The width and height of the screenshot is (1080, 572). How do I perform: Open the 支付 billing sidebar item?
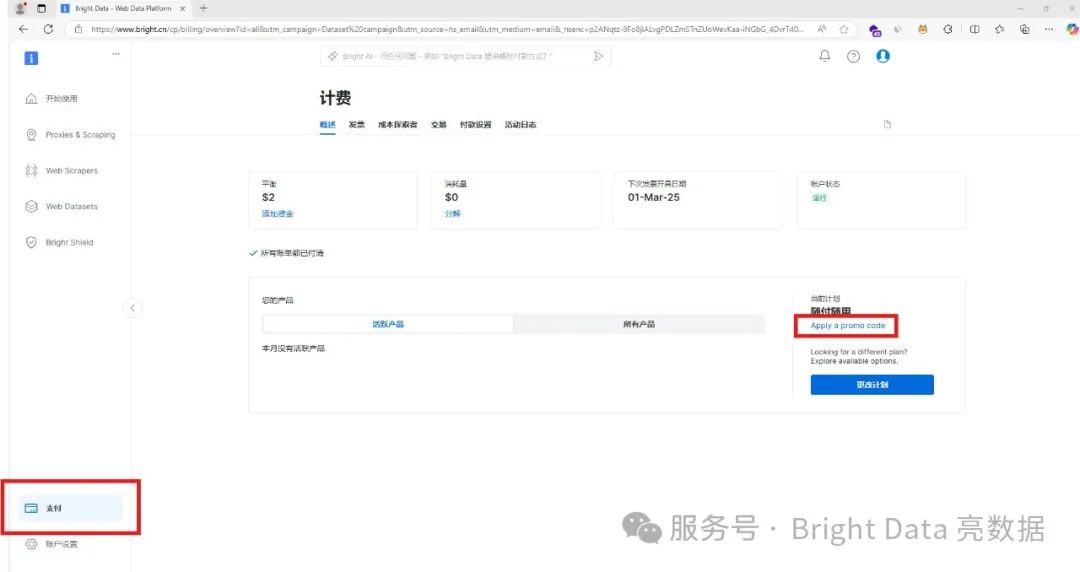point(70,509)
